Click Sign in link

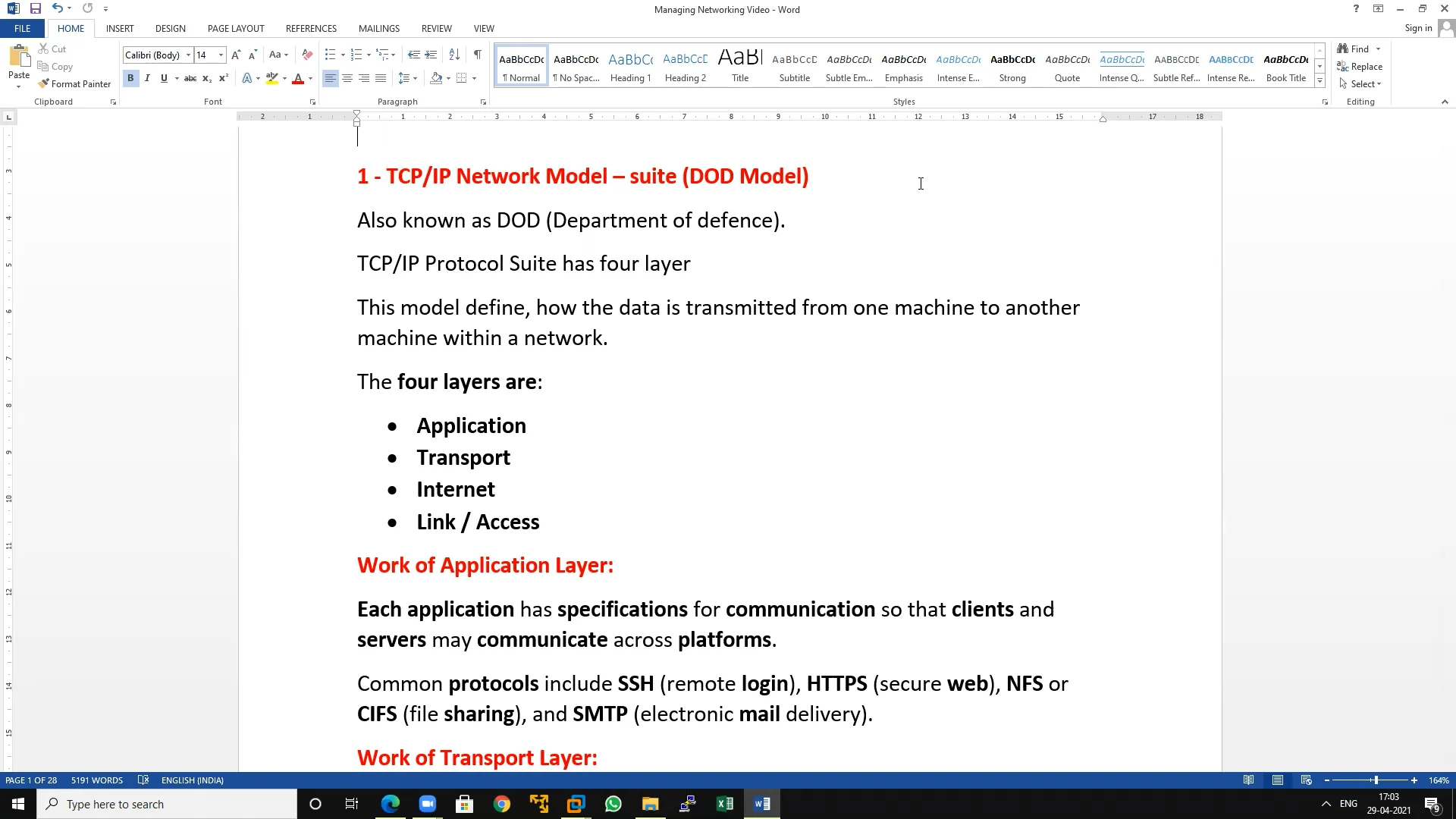(x=1418, y=28)
